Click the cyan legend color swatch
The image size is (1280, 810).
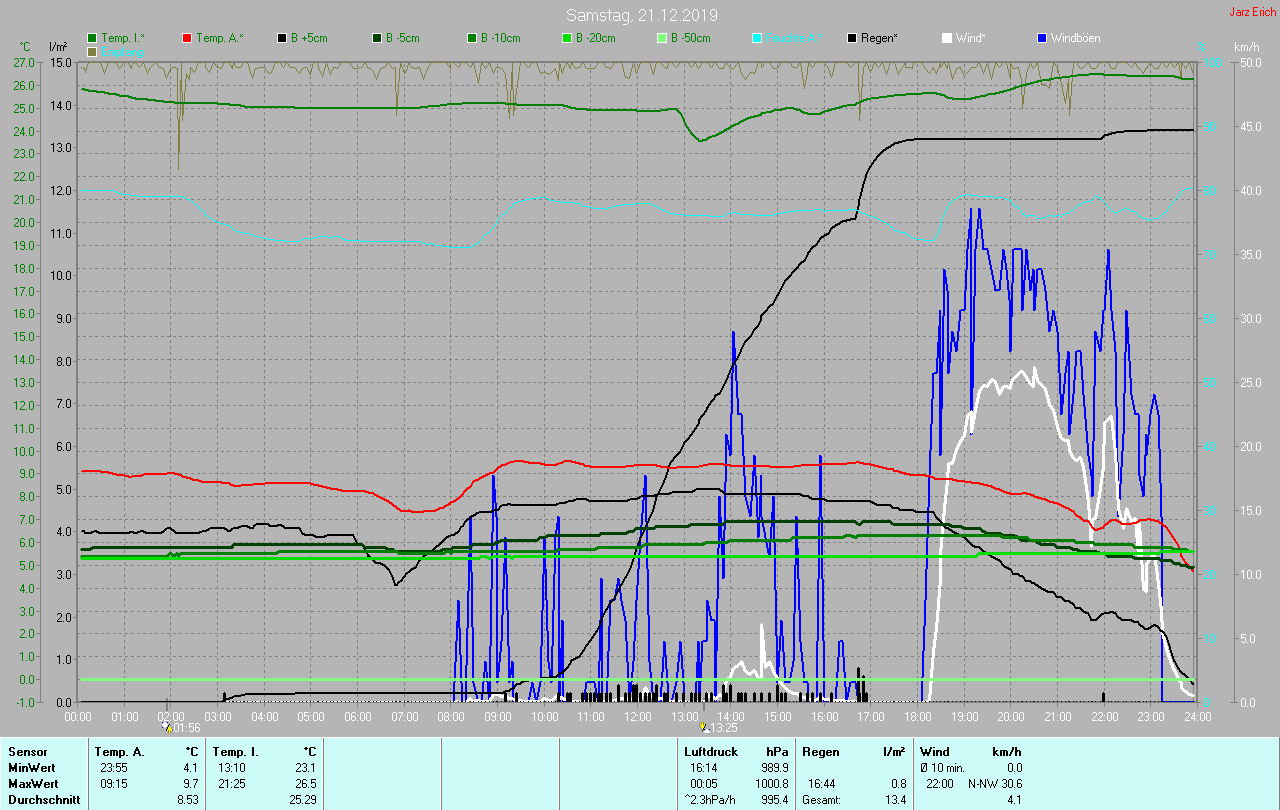[757, 38]
